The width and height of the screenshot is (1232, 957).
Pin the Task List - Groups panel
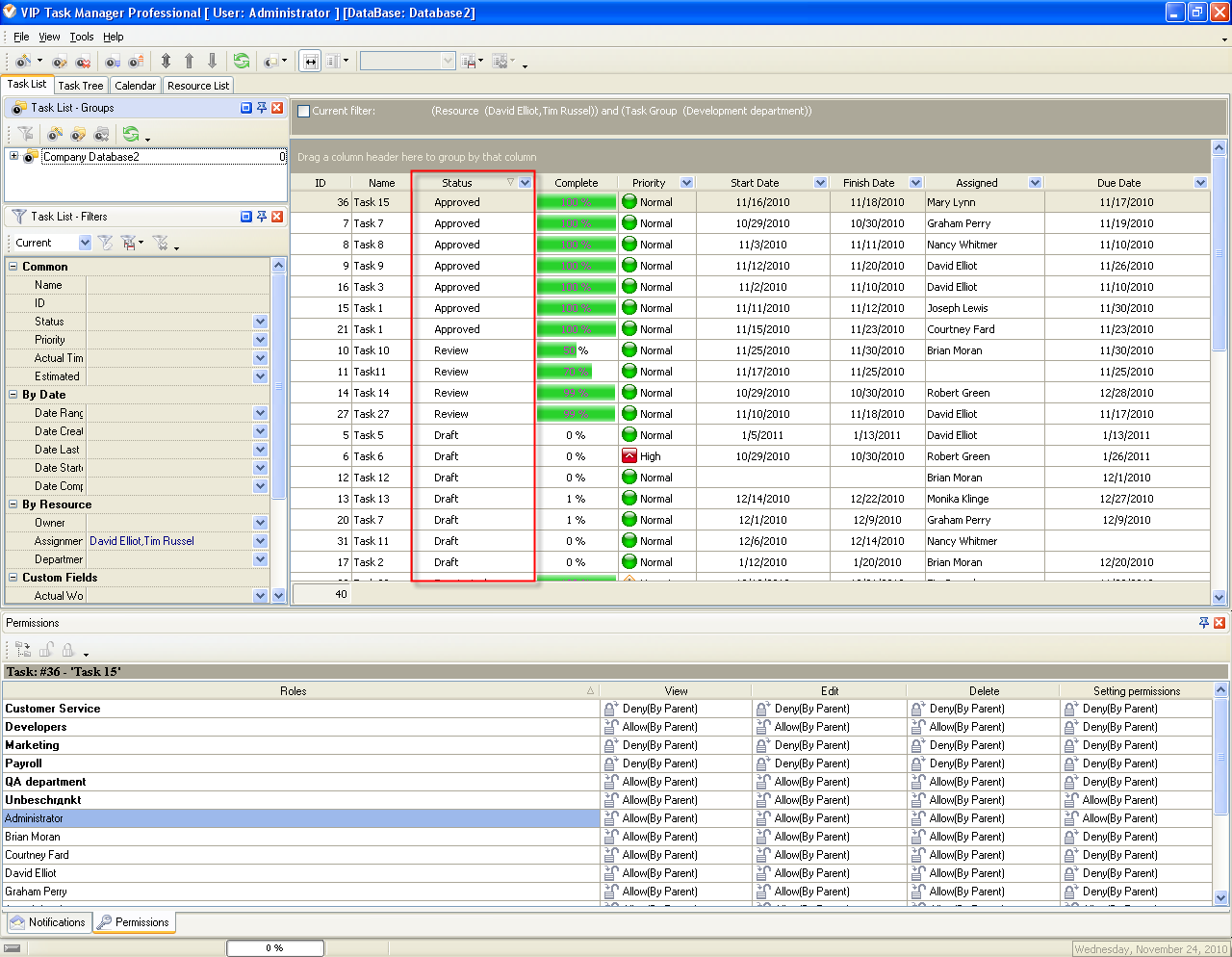click(262, 108)
